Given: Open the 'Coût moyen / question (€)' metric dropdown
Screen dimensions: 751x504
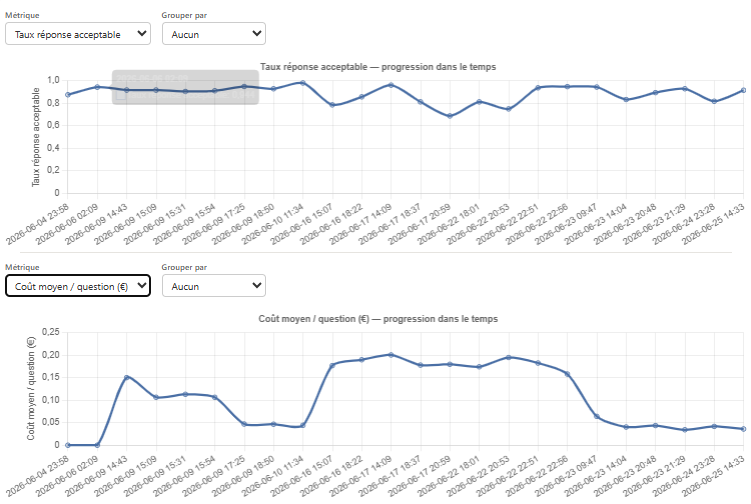Looking at the screenshot, I should [78, 286].
